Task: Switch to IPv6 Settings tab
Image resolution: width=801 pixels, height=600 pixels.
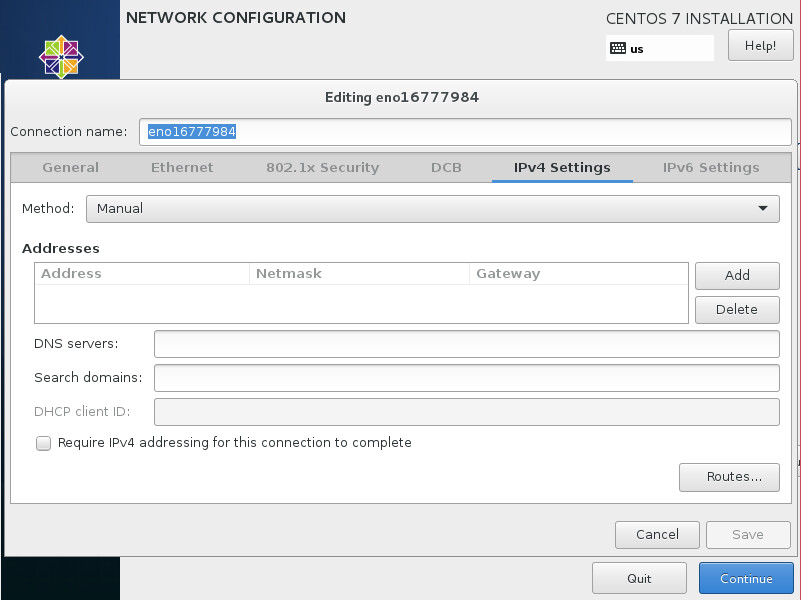Action: pos(711,167)
